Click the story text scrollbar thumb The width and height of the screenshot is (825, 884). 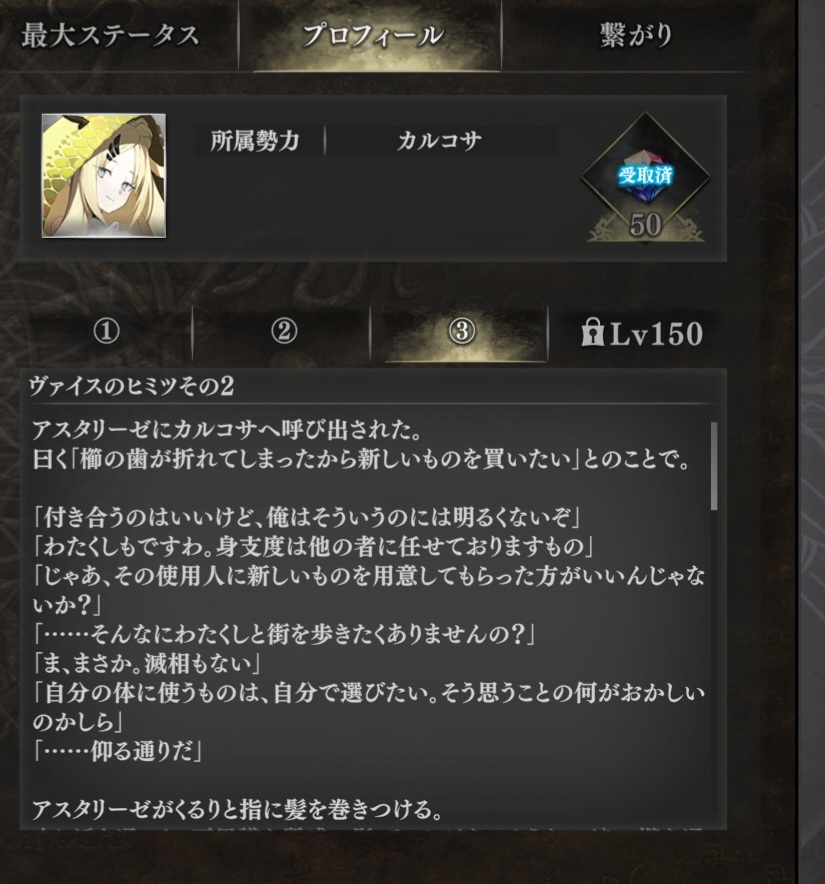714,466
